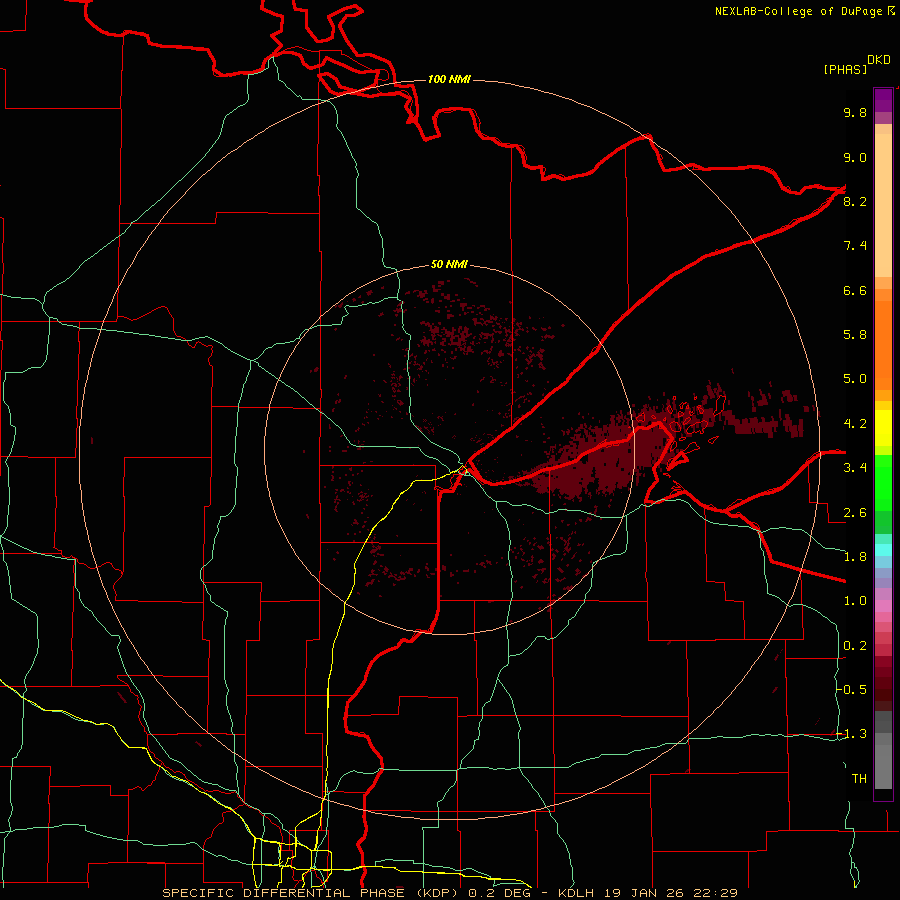
Task: Click the 2.6 legend value
Action: click(855, 513)
